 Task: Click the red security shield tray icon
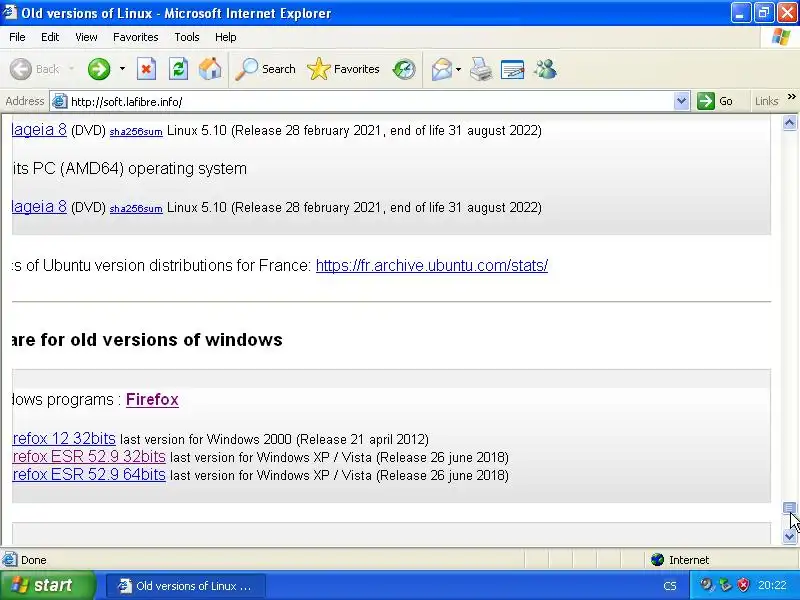tap(743, 585)
